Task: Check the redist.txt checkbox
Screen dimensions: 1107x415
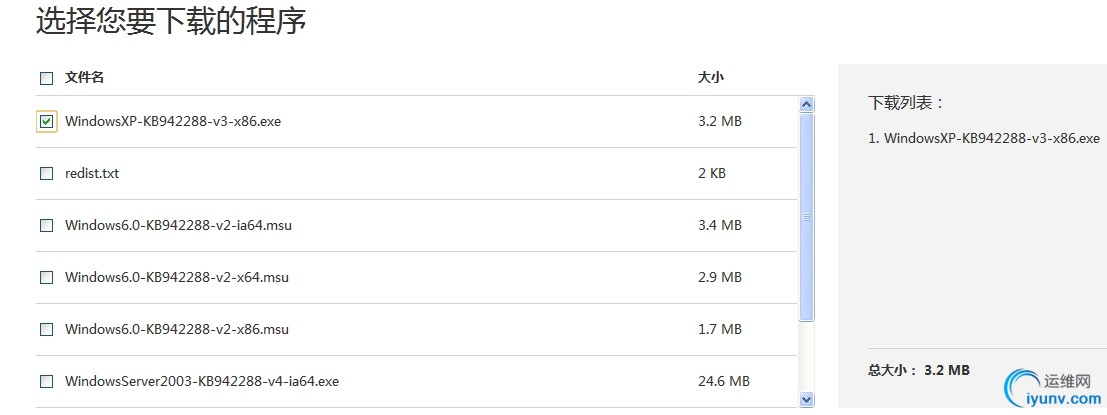Action: [46, 173]
